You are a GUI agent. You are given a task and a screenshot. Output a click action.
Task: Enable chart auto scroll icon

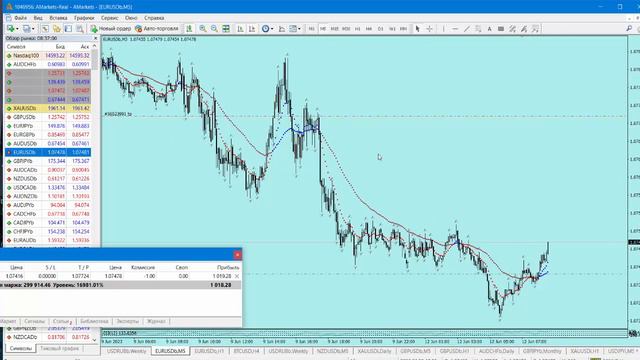point(240,29)
